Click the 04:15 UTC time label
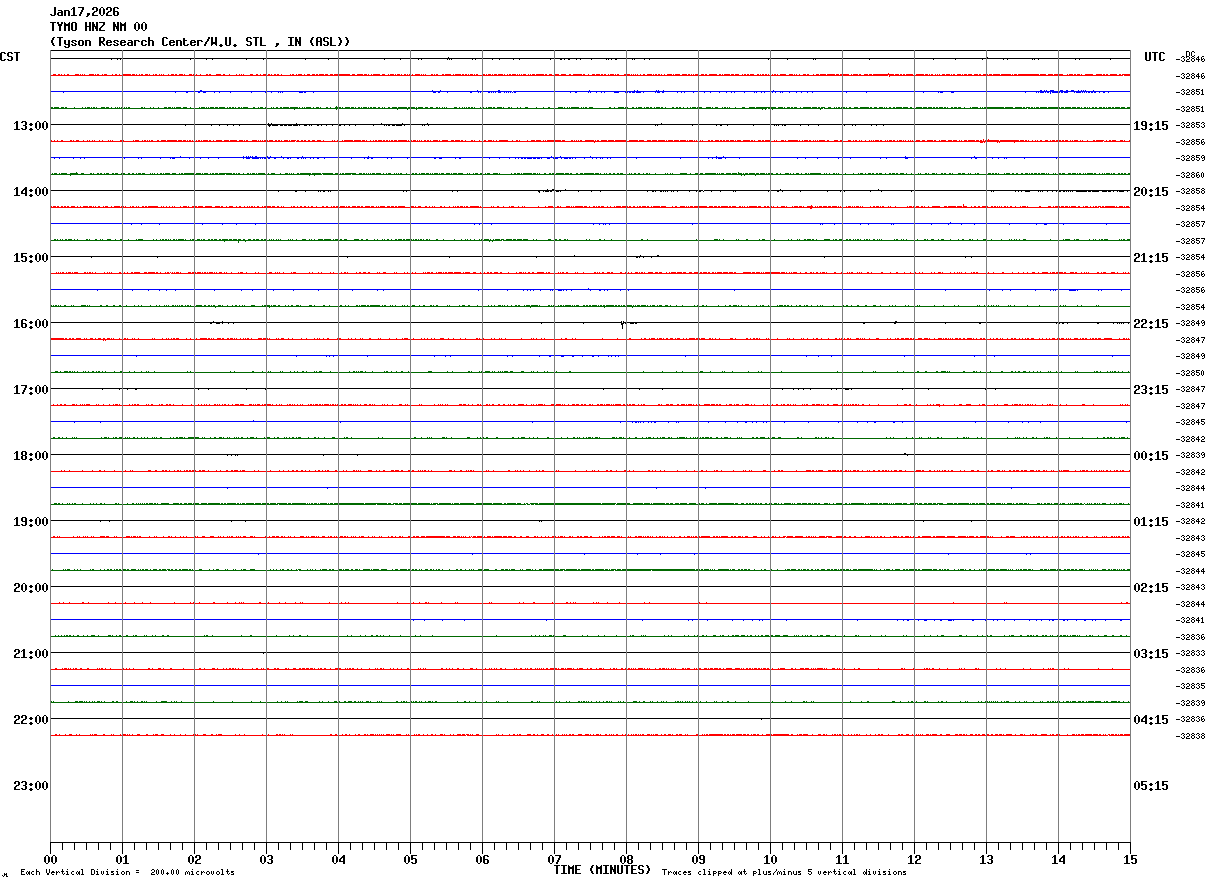 [x=1150, y=720]
